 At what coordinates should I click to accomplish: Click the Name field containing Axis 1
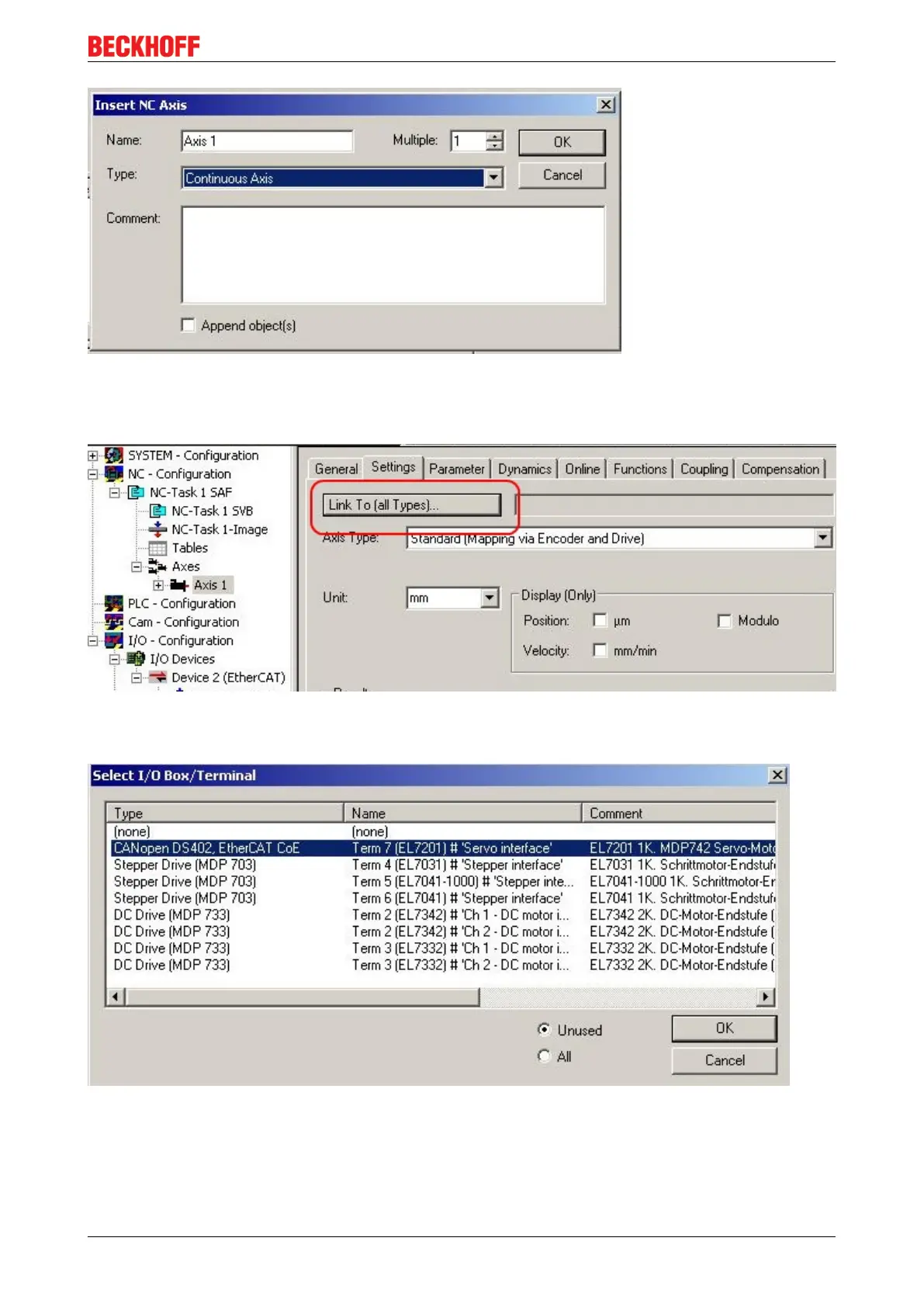(267, 141)
